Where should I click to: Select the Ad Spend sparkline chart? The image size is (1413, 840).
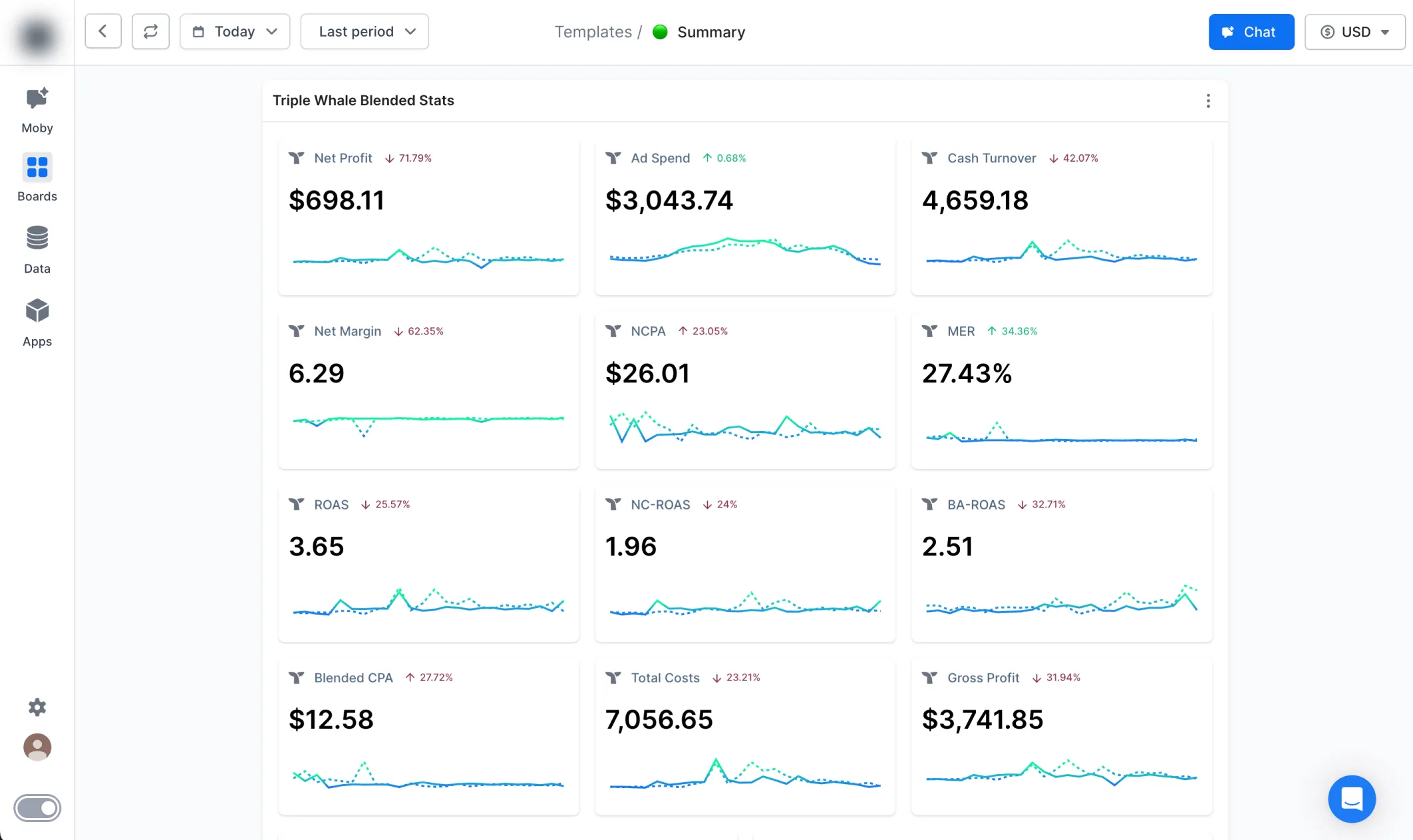tap(745, 251)
